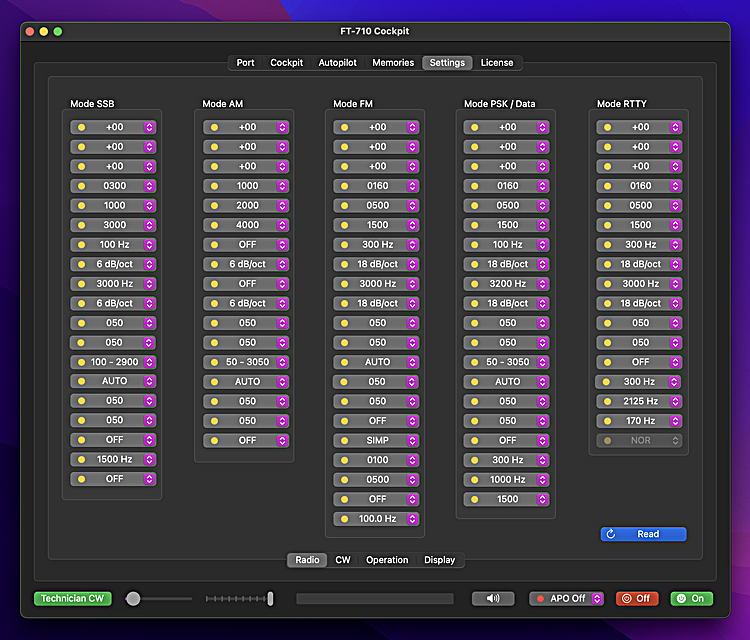
Task: Switch to the Cockpit tab
Action: point(287,63)
